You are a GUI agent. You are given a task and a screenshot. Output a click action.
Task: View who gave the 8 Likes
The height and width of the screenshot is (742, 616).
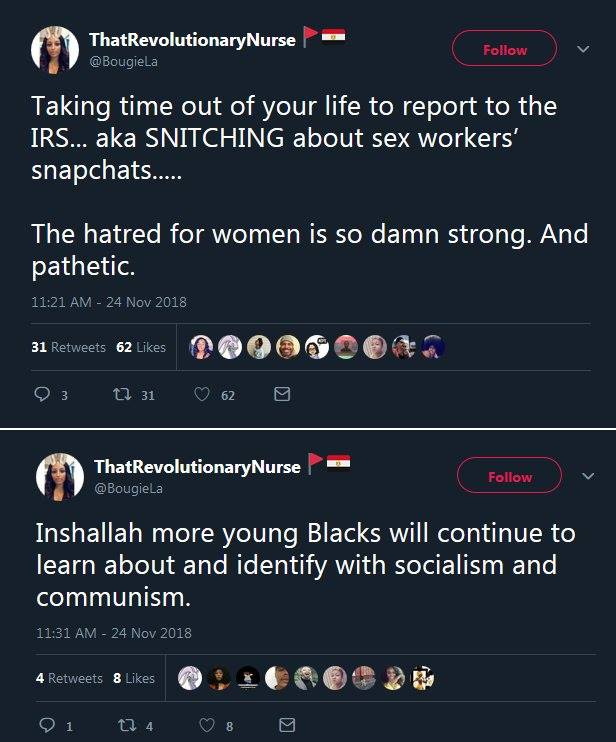click(x=134, y=678)
